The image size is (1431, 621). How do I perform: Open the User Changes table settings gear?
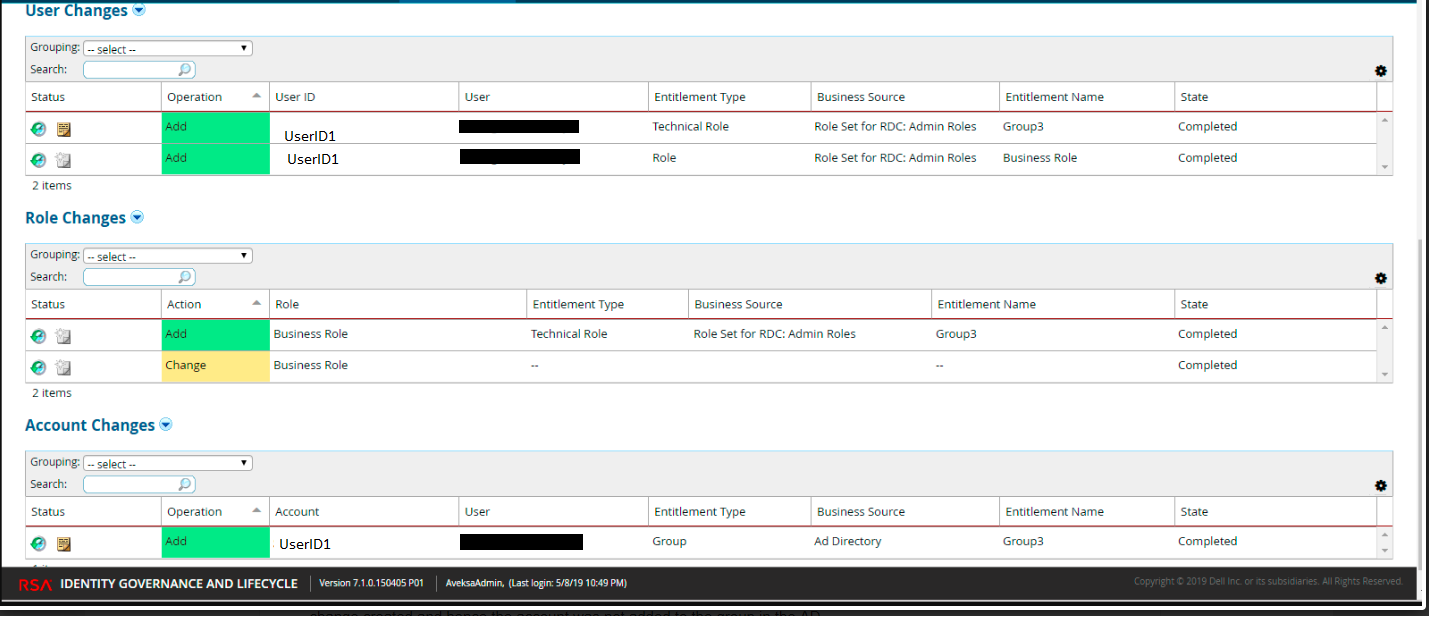tap(1380, 71)
